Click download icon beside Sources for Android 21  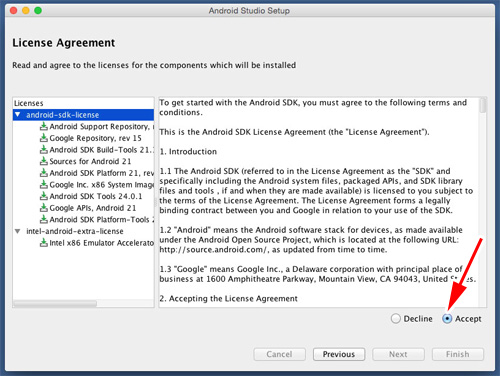(x=44, y=161)
